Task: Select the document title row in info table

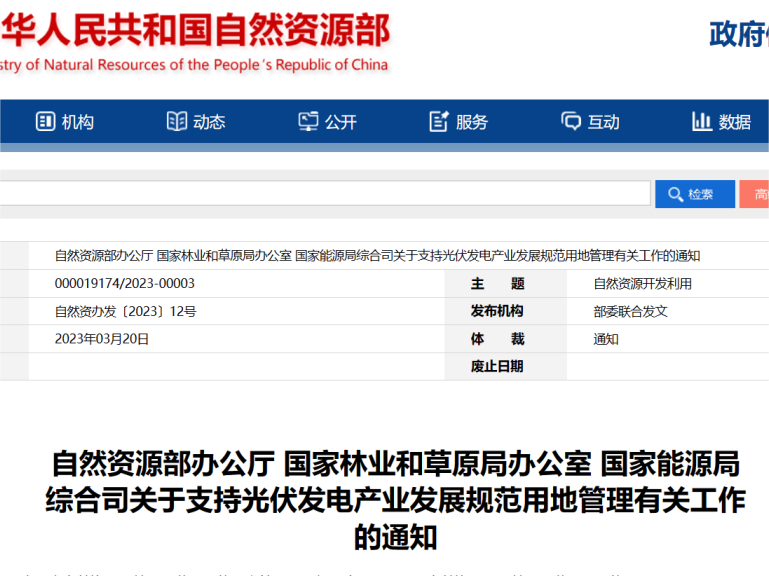Action: pos(377,256)
